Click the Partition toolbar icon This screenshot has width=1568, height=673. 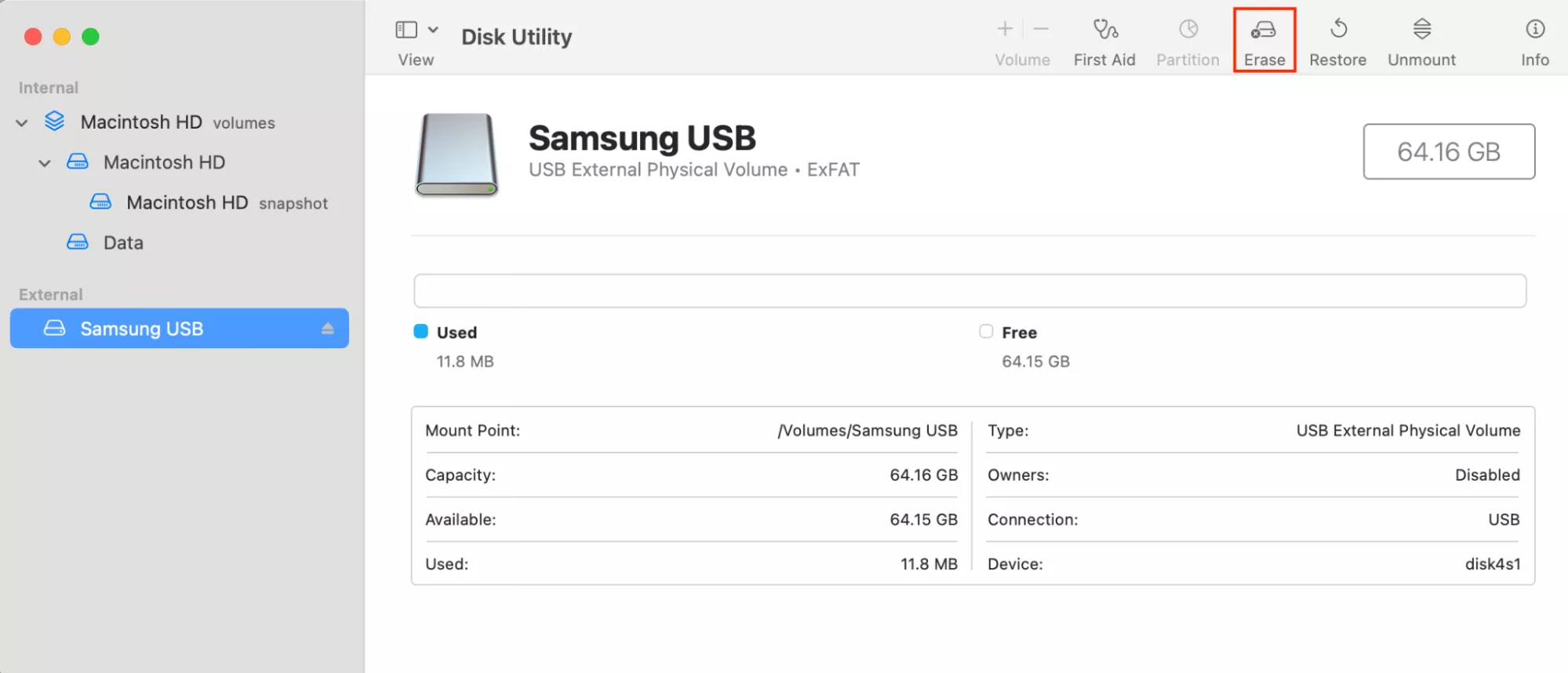pos(1188,31)
